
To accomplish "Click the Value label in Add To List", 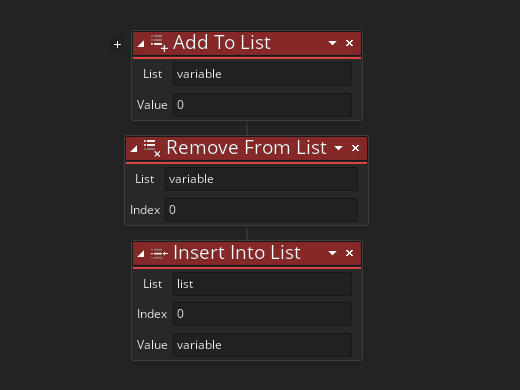I will pos(152,105).
